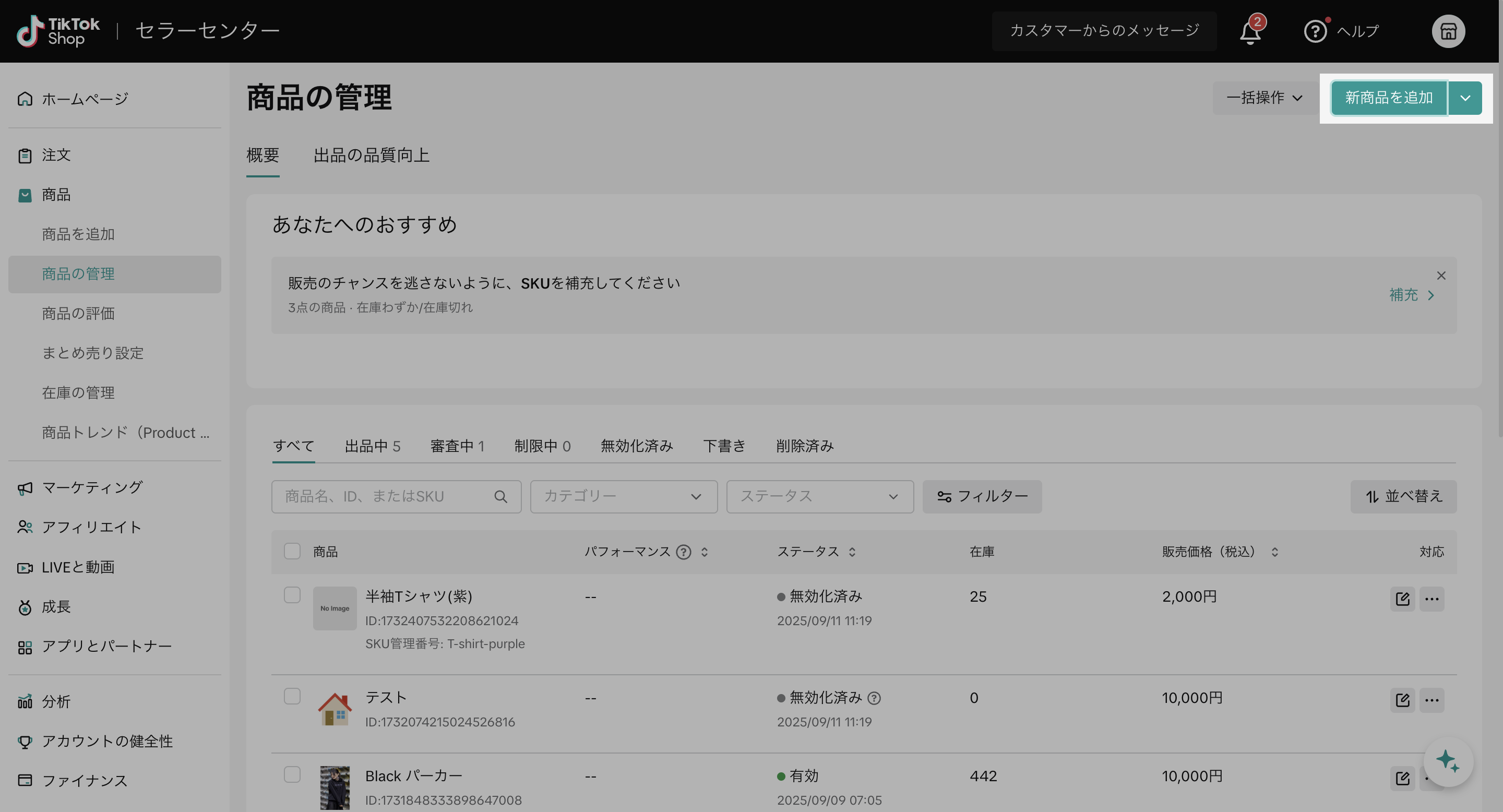This screenshot has width=1503, height=812.
Task: Open the more options menu for テスト
Action: [1432, 700]
